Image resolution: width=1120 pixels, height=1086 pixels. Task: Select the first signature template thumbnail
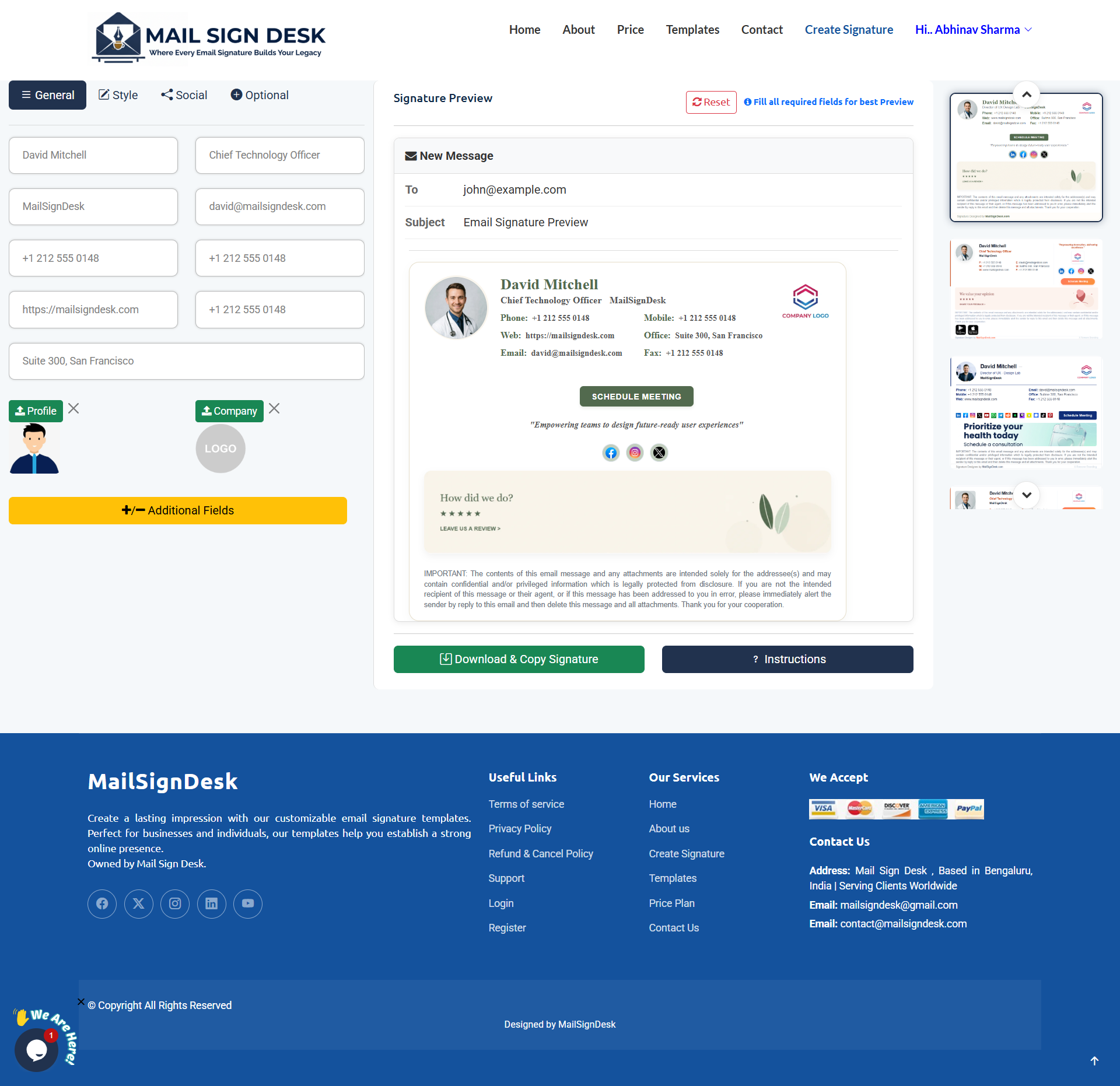pos(1026,157)
